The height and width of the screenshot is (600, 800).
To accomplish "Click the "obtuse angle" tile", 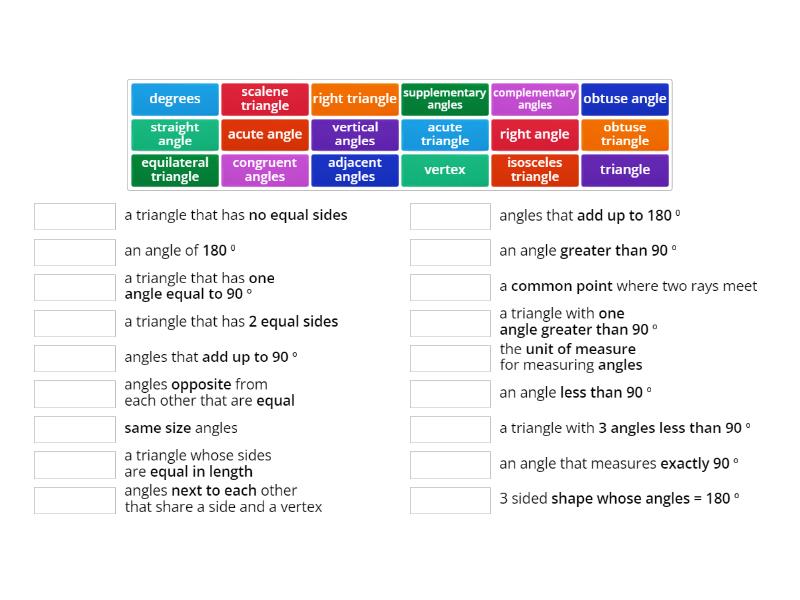I will click(x=625, y=98).
